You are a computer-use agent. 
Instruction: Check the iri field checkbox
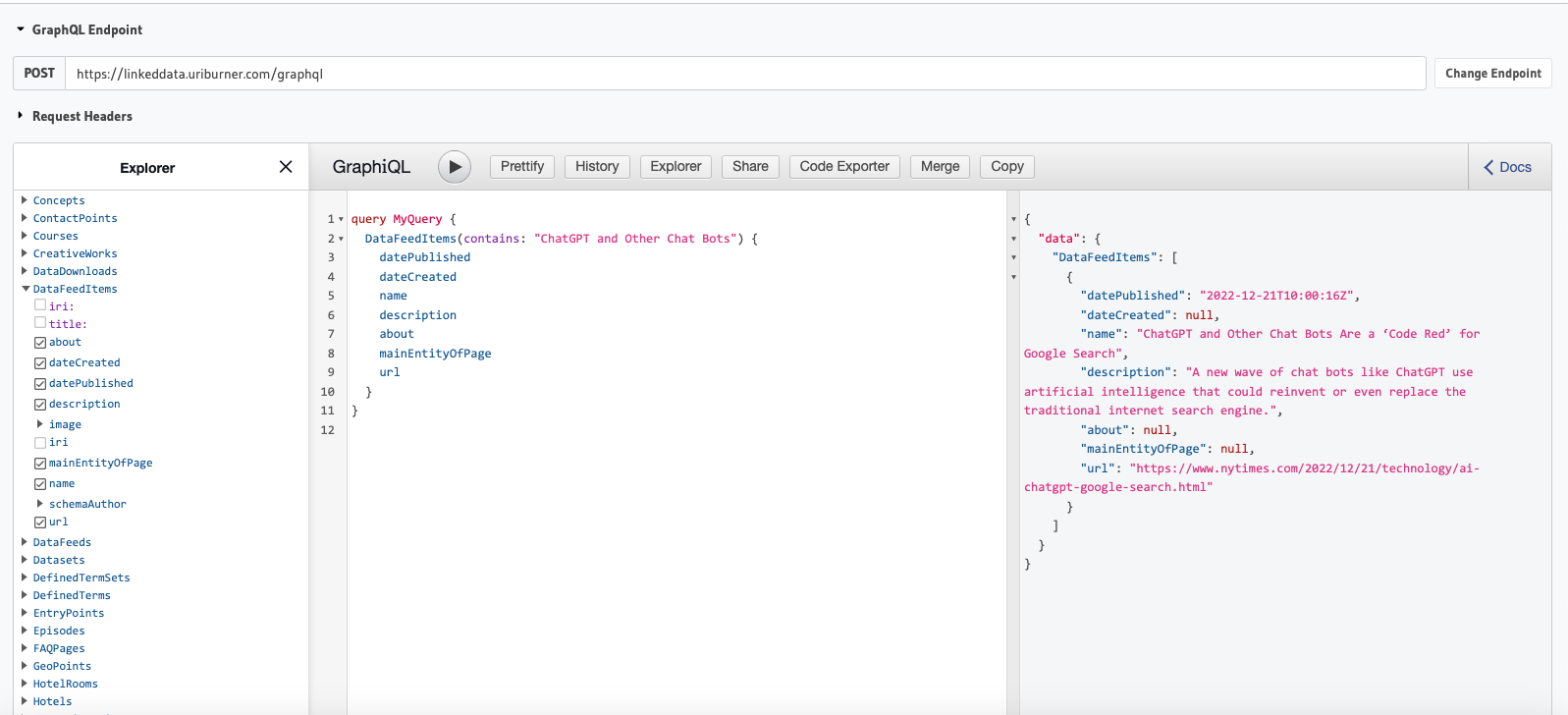[x=40, y=443]
